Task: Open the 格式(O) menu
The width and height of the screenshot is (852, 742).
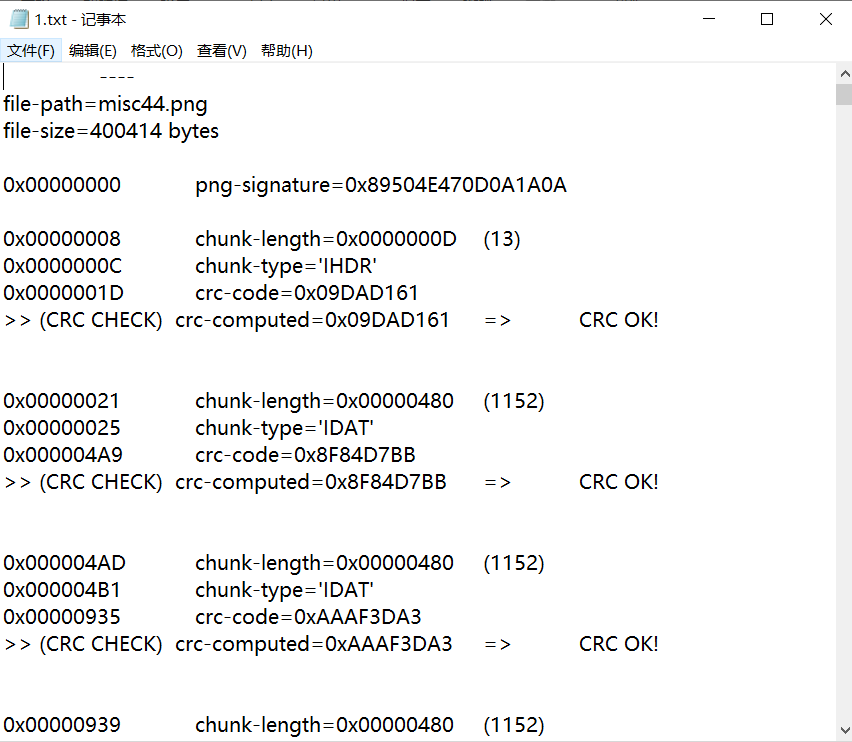Action: coord(156,50)
